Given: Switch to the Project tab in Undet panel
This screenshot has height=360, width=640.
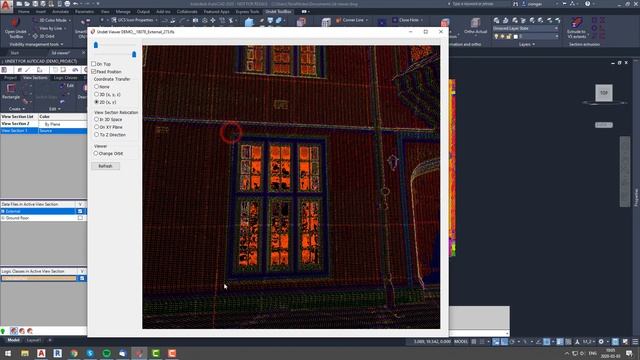Looking at the screenshot, I should point(10,78).
